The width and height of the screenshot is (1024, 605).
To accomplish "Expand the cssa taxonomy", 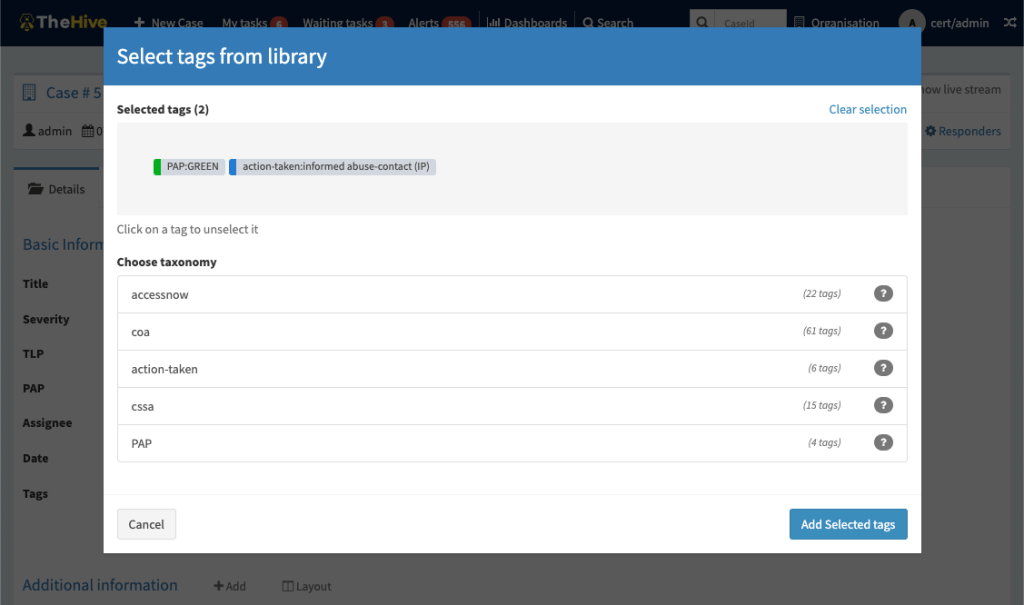I will 143,406.
